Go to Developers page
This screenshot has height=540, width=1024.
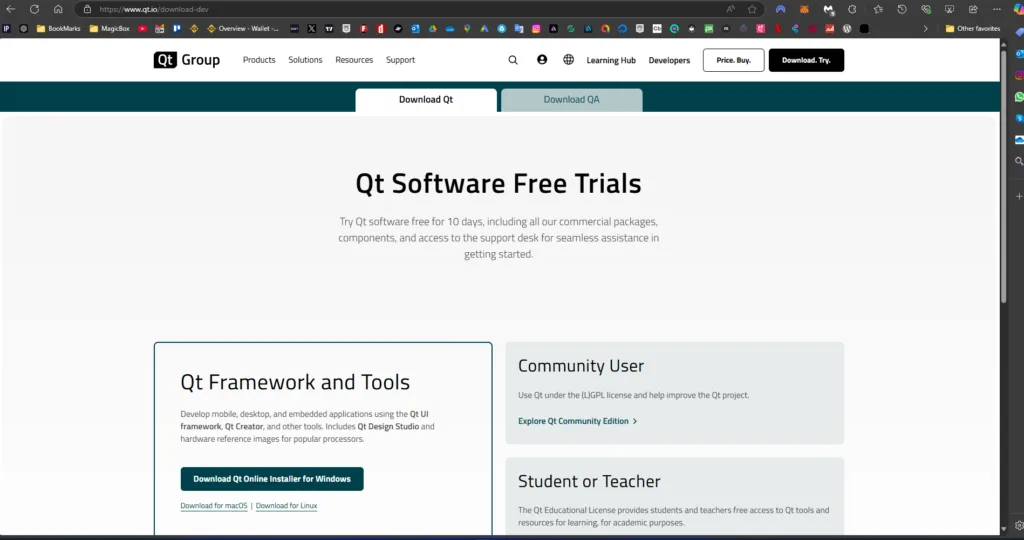(669, 60)
